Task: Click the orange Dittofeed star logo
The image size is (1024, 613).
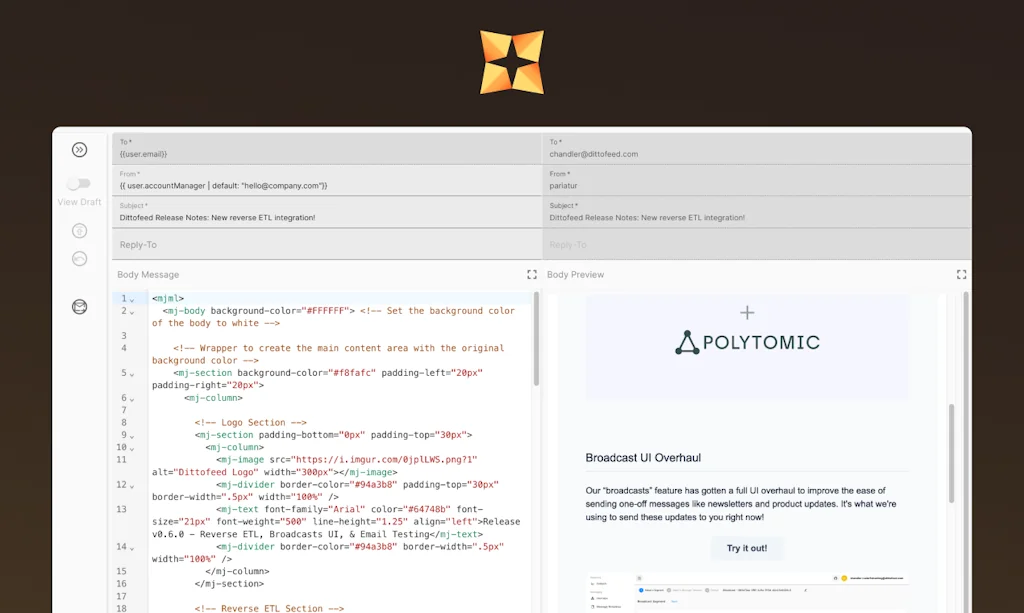Action: click(512, 62)
